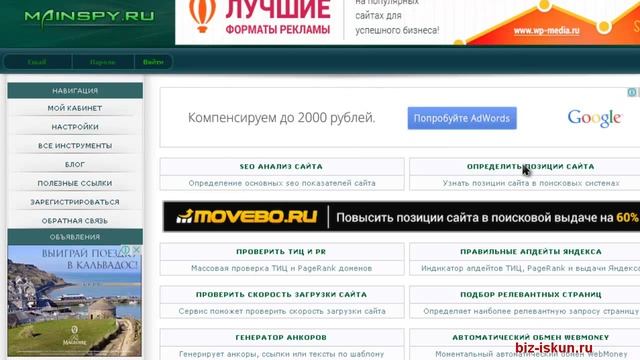Screen dimensions: 640x360
Task: Focus the password login field
Action: [x=103, y=62]
